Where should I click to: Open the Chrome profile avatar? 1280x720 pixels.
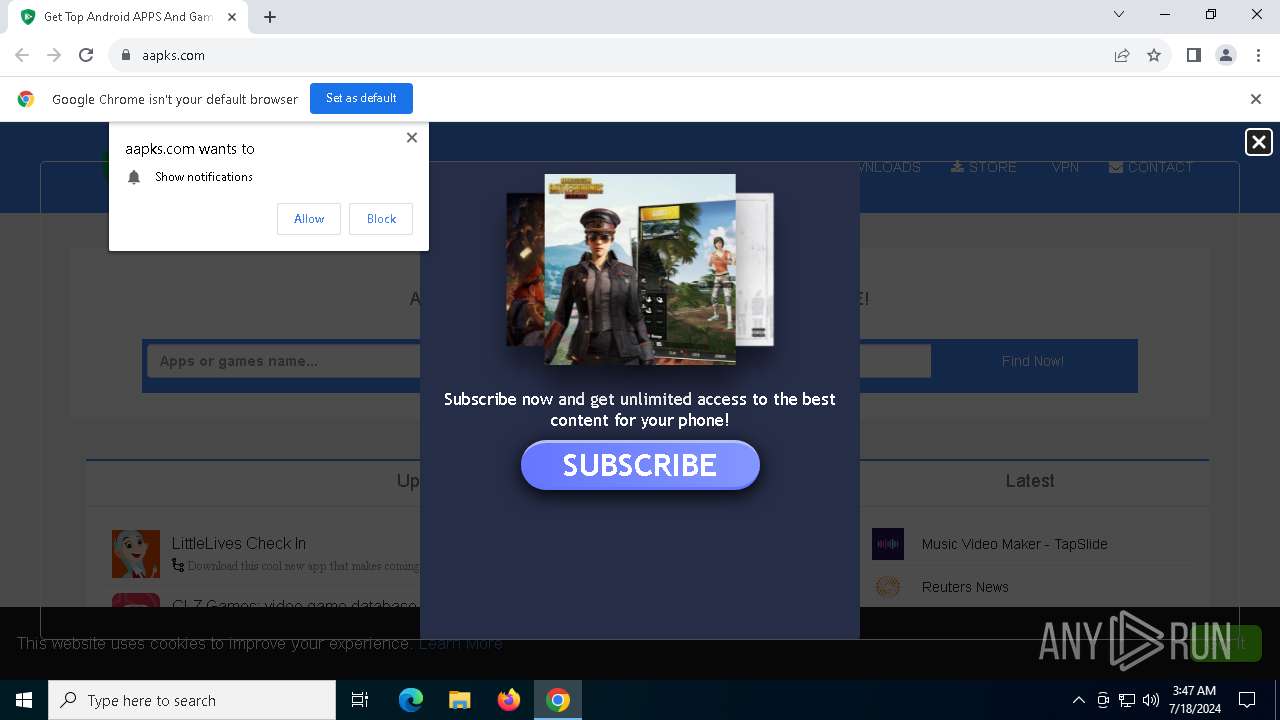tap(1226, 55)
